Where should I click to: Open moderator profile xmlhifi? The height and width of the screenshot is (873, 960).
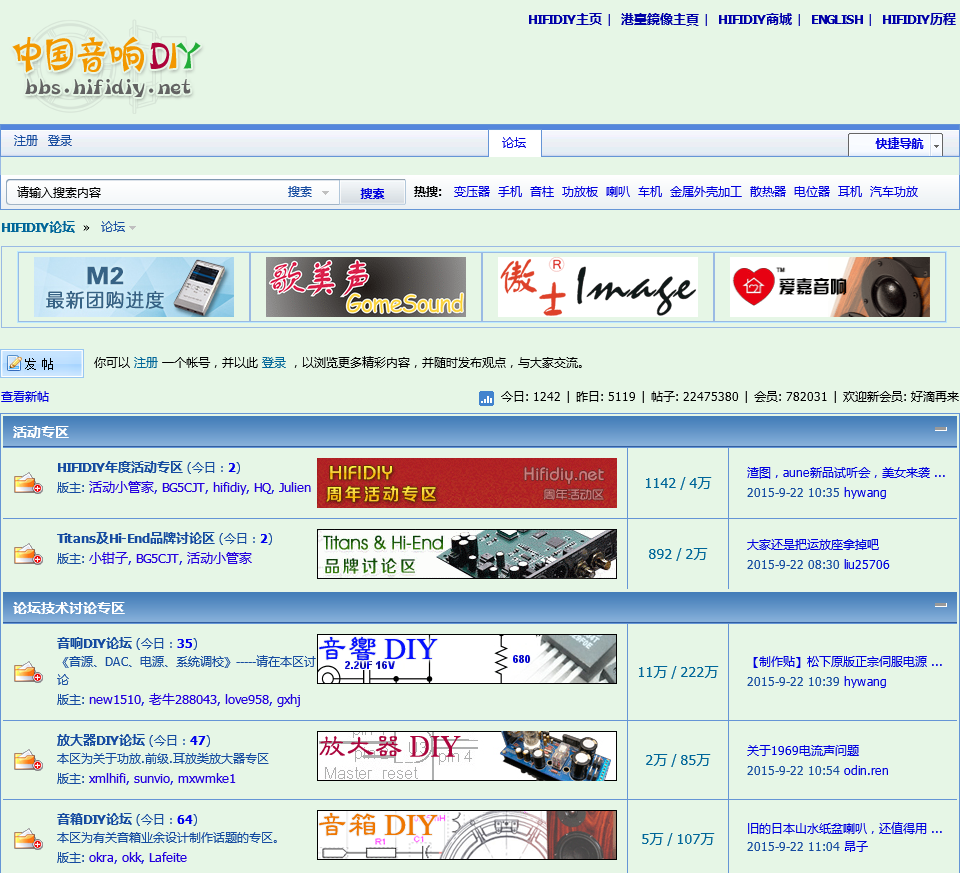[x=108, y=779]
